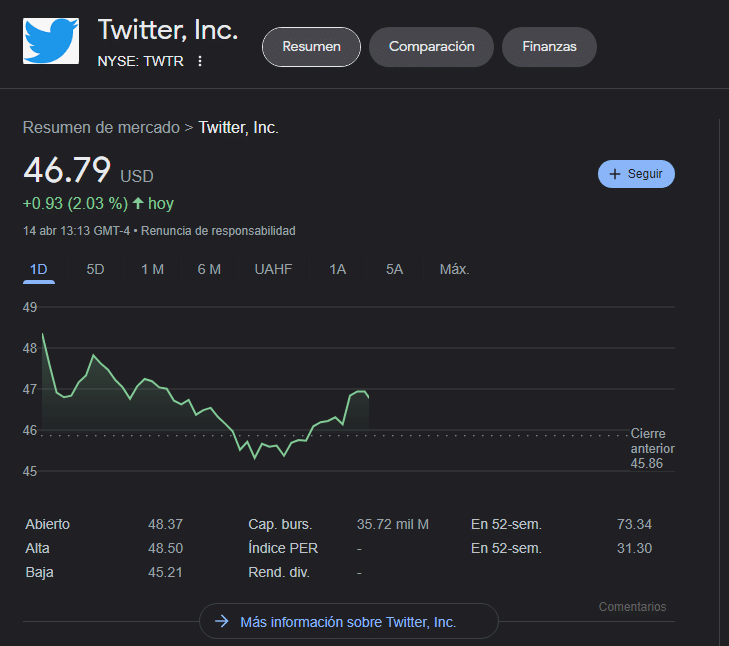
Task: Click the end point of the price line chart
Action: point(368,397)
